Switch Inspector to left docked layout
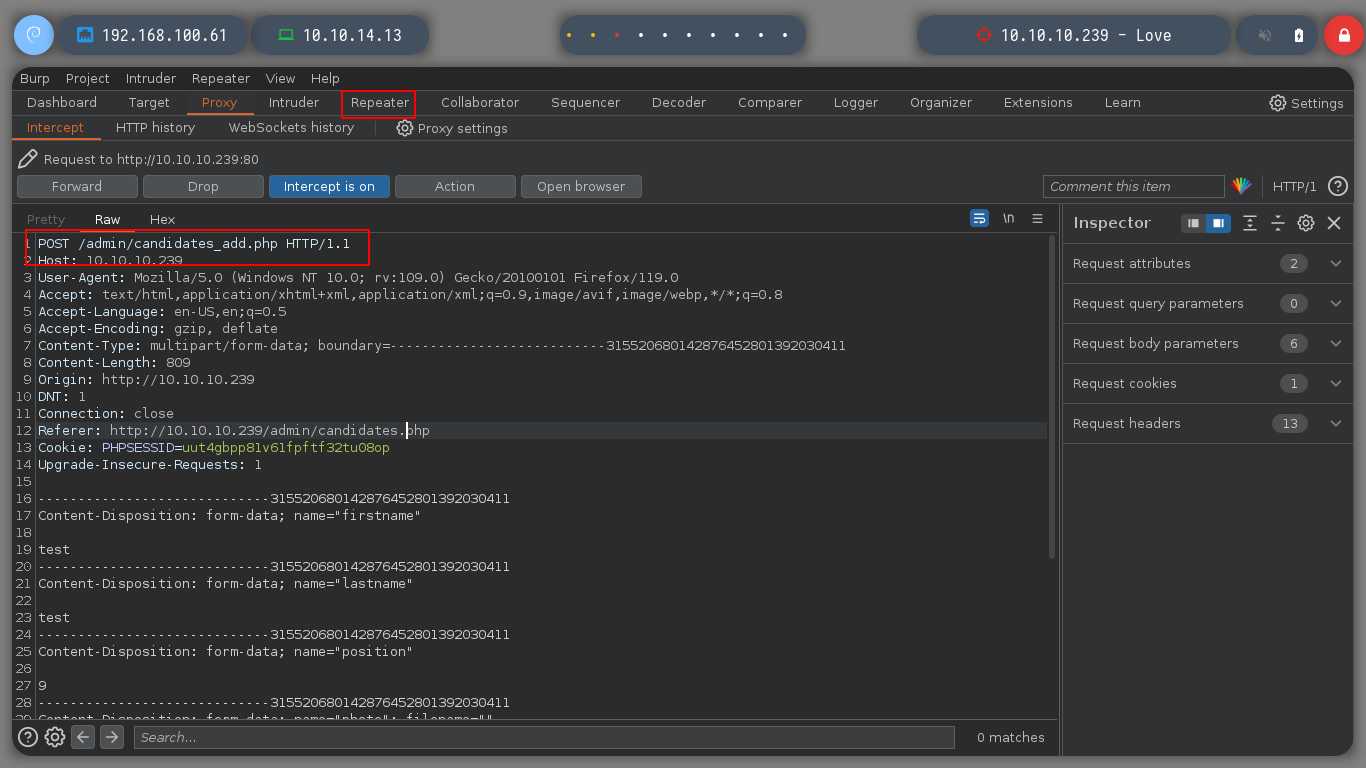Screen dimensions: 1366x768 pyautogui.click(x=1193, y=223)
